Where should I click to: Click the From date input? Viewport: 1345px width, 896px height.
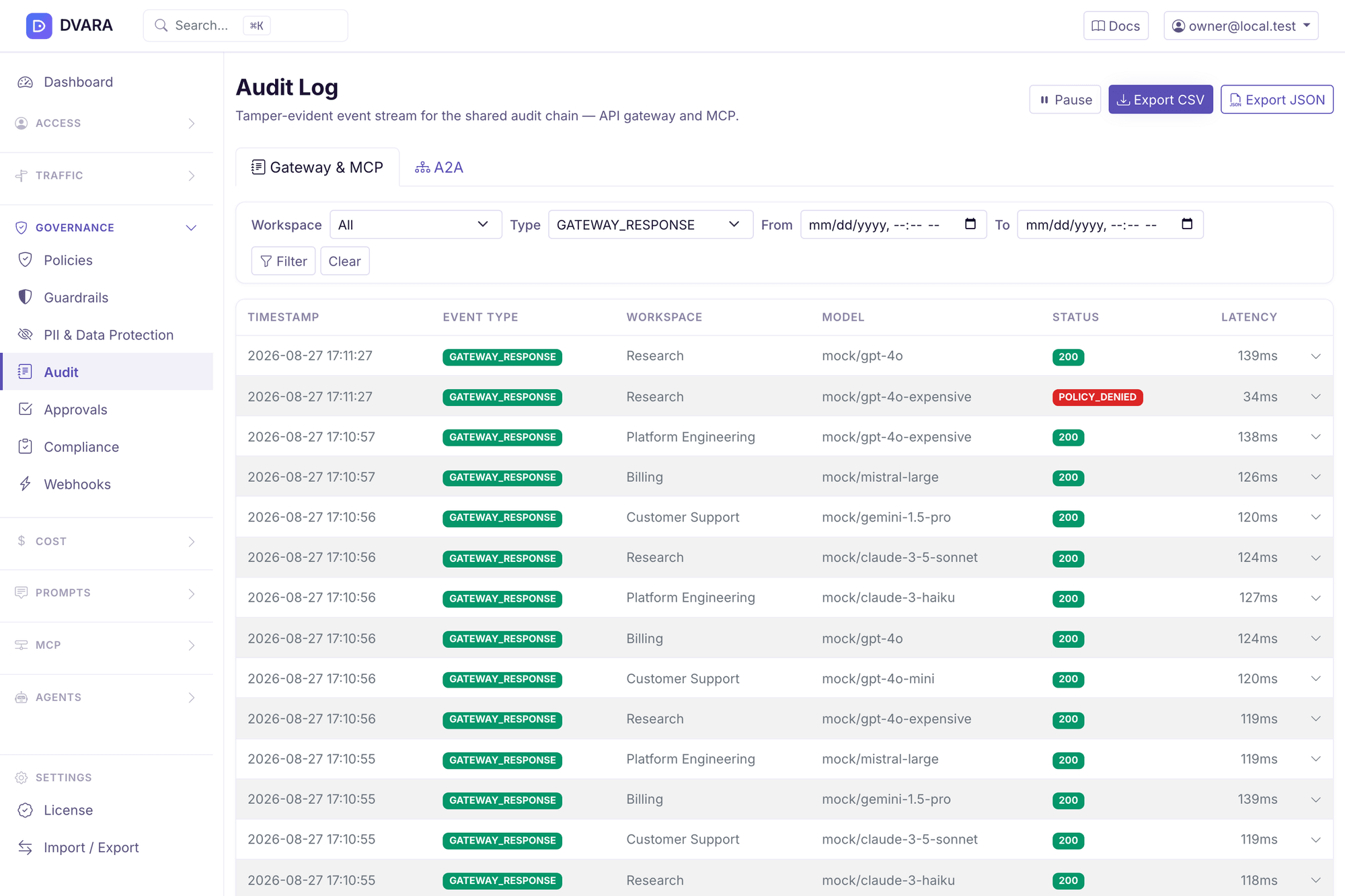pyautogui.click(x=893, y=225)
